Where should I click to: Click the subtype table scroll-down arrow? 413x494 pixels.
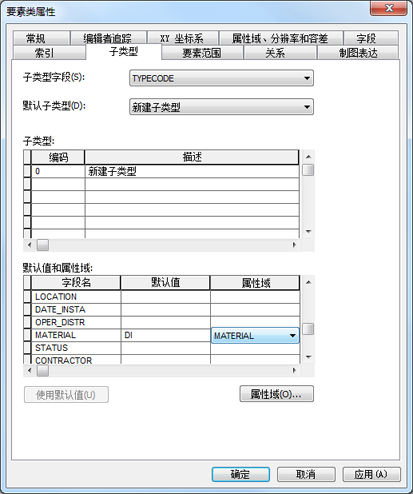(308, 231)
